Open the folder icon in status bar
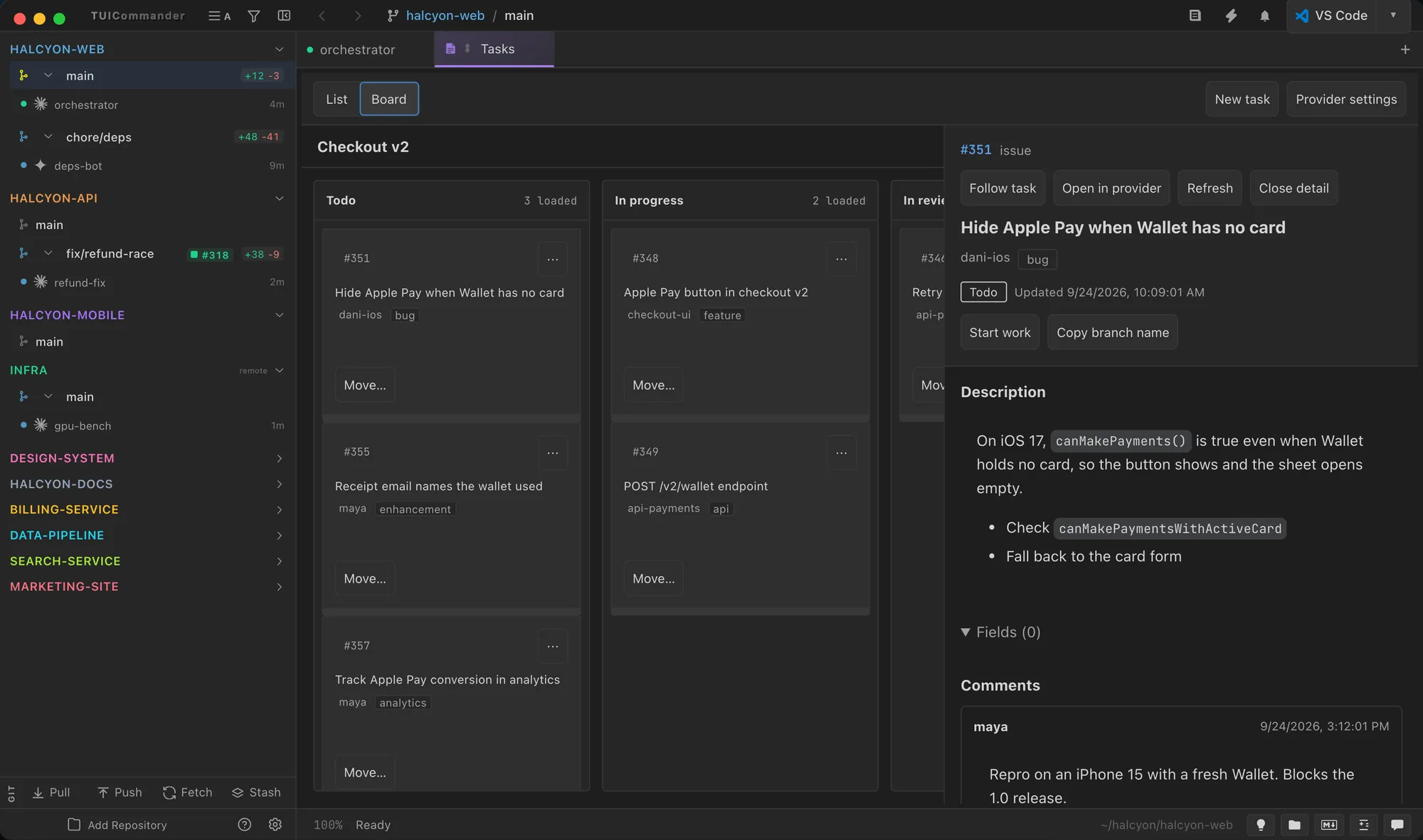Screen dimensions: 1423x840 click(x=1295, y=824)
